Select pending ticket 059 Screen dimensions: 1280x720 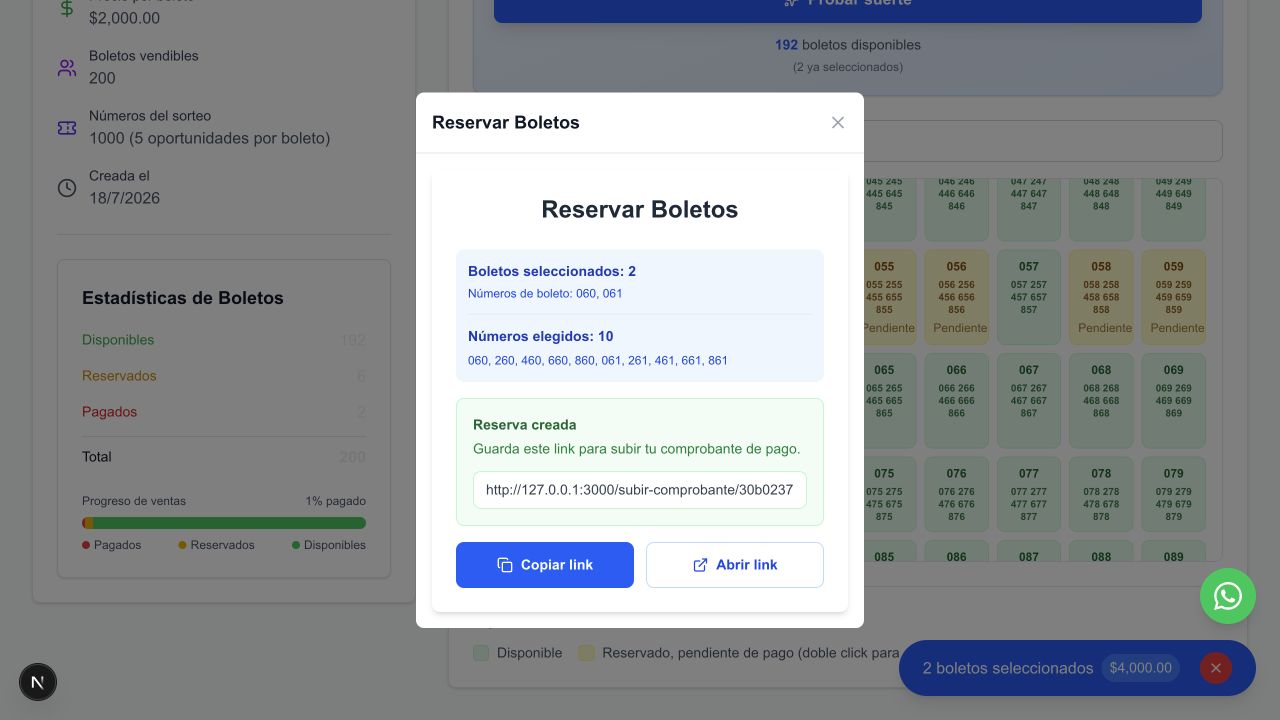click(1174, 296)
